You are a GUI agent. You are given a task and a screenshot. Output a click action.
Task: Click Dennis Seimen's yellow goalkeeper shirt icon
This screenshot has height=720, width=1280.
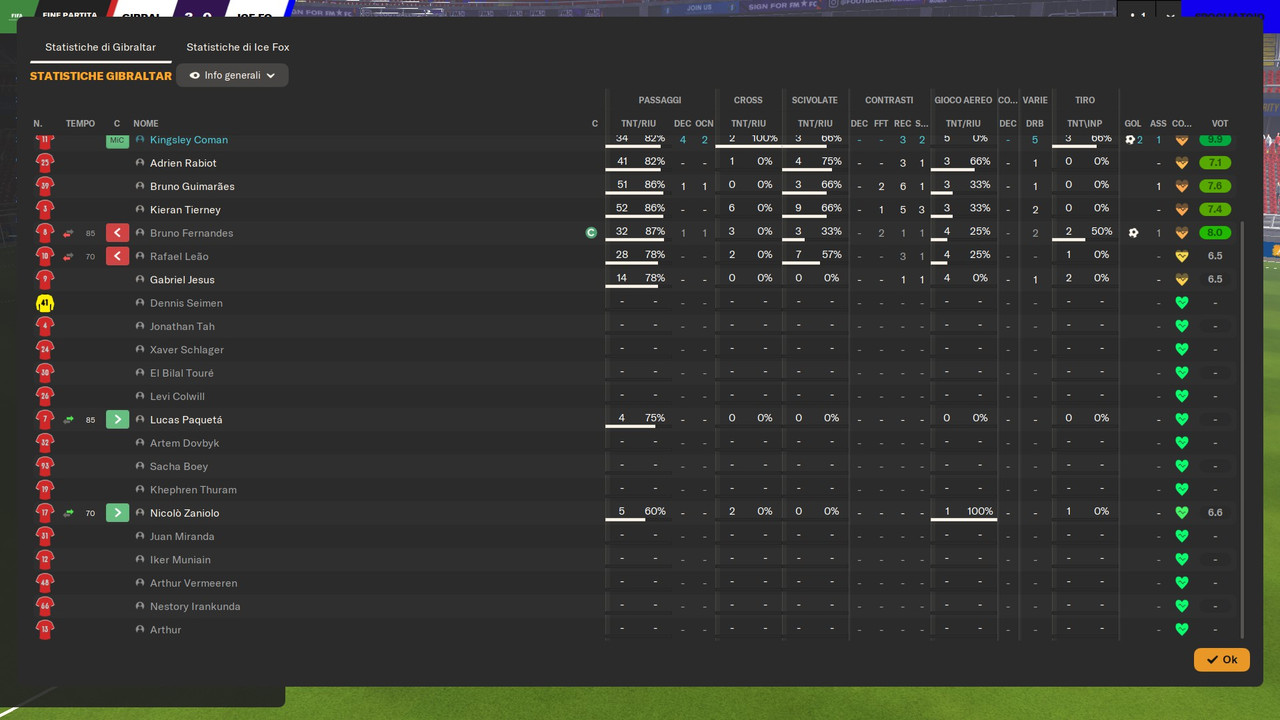tap(44, 303)
